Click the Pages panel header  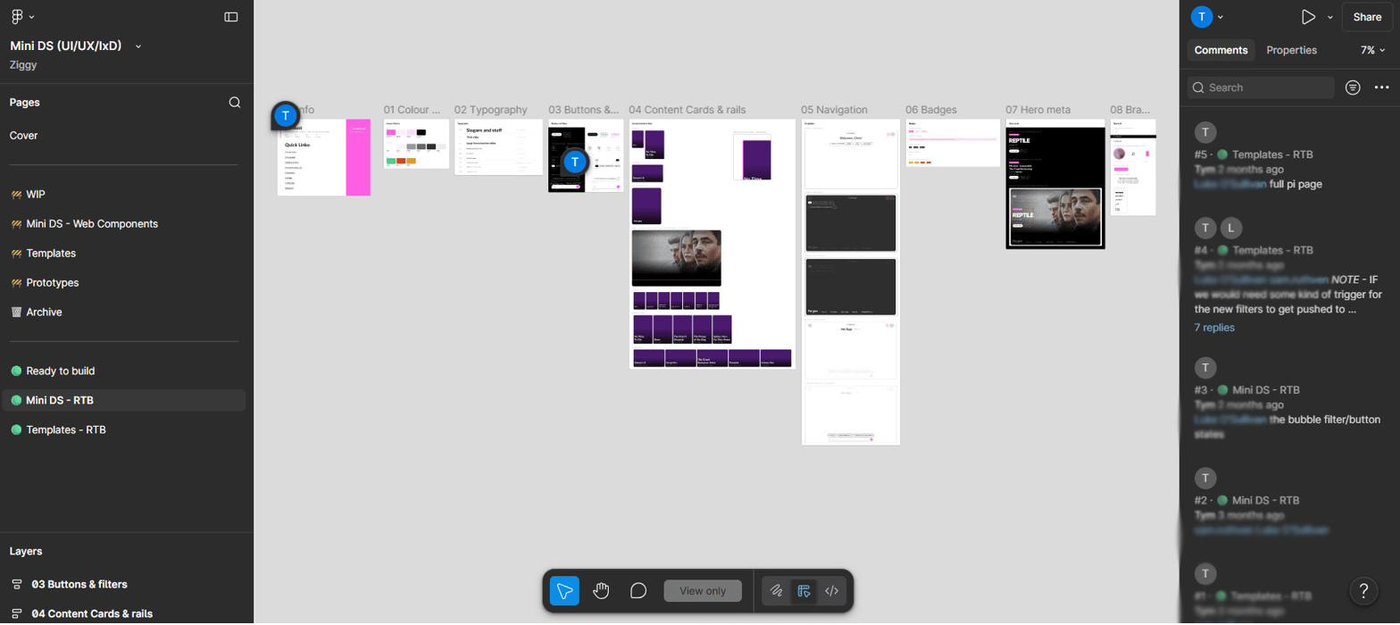[x=25, y=102]
